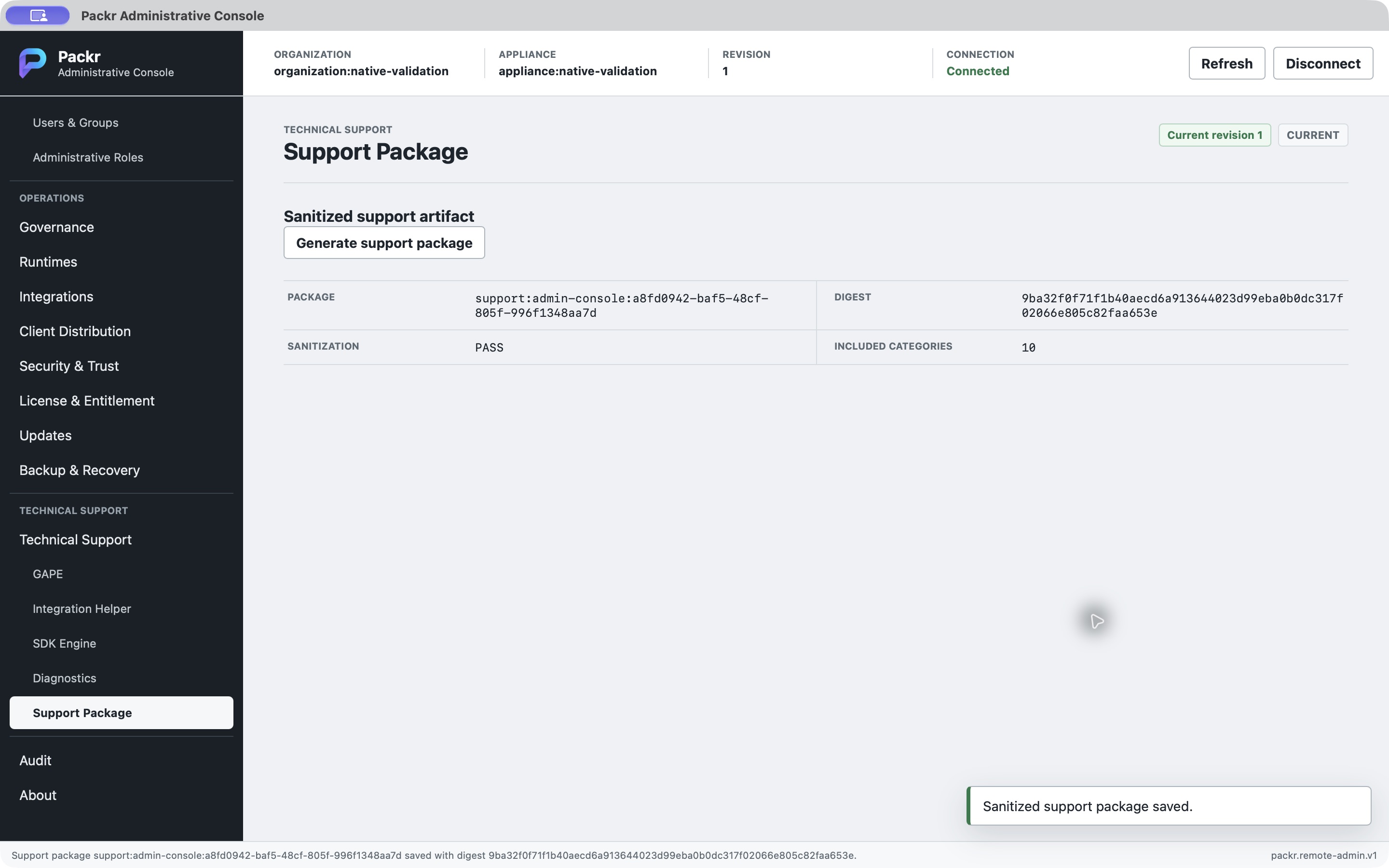Viewport: 1389px width, 868px height.
Task: Click appliance:native-validation in header
Action: click(x=577, y=71)
